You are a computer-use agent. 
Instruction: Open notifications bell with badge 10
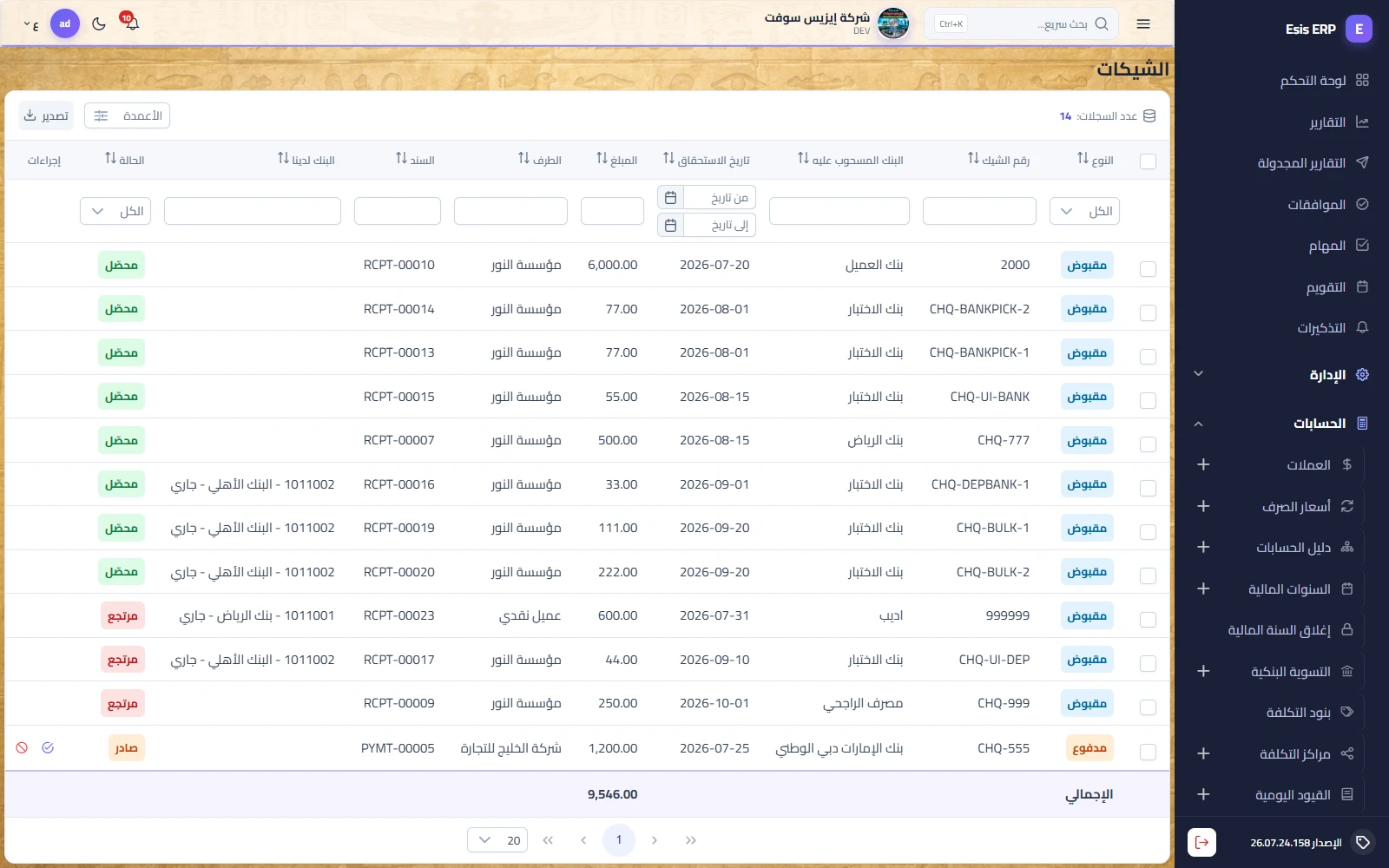[131, 23]
